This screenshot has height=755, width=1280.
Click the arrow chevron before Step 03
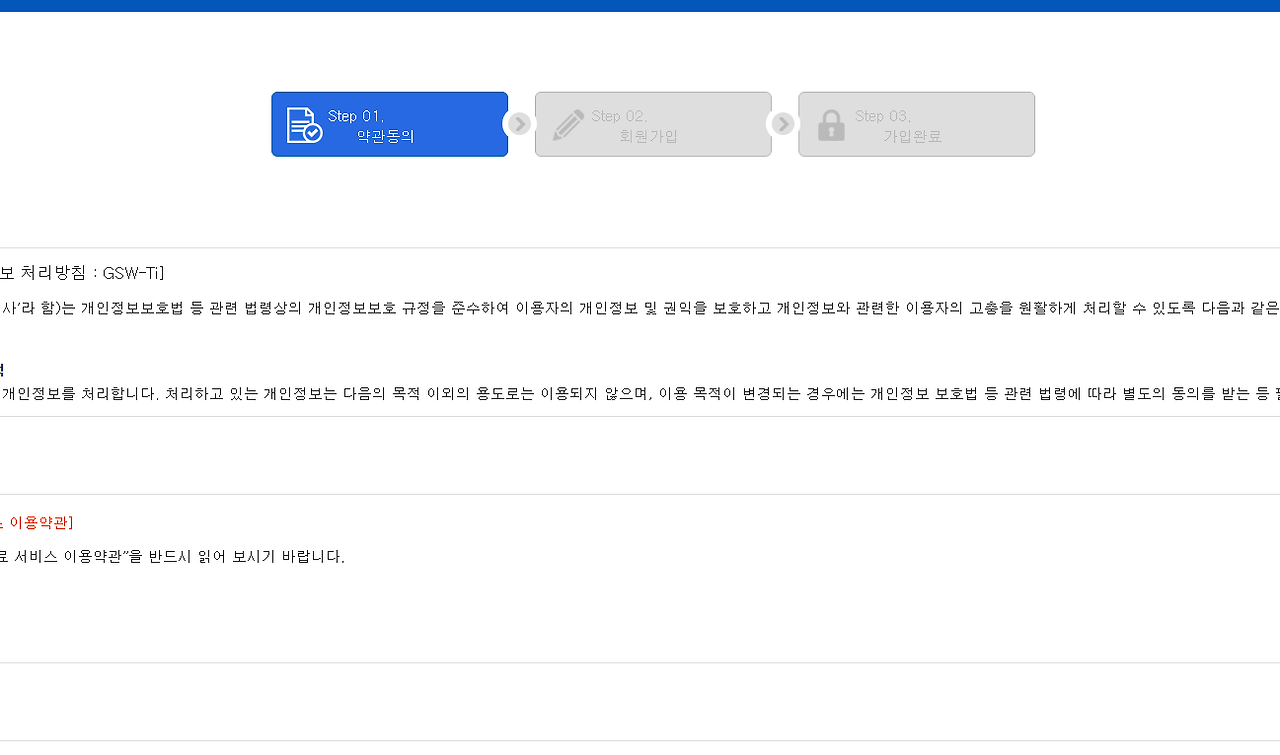(x=781, y=123)
